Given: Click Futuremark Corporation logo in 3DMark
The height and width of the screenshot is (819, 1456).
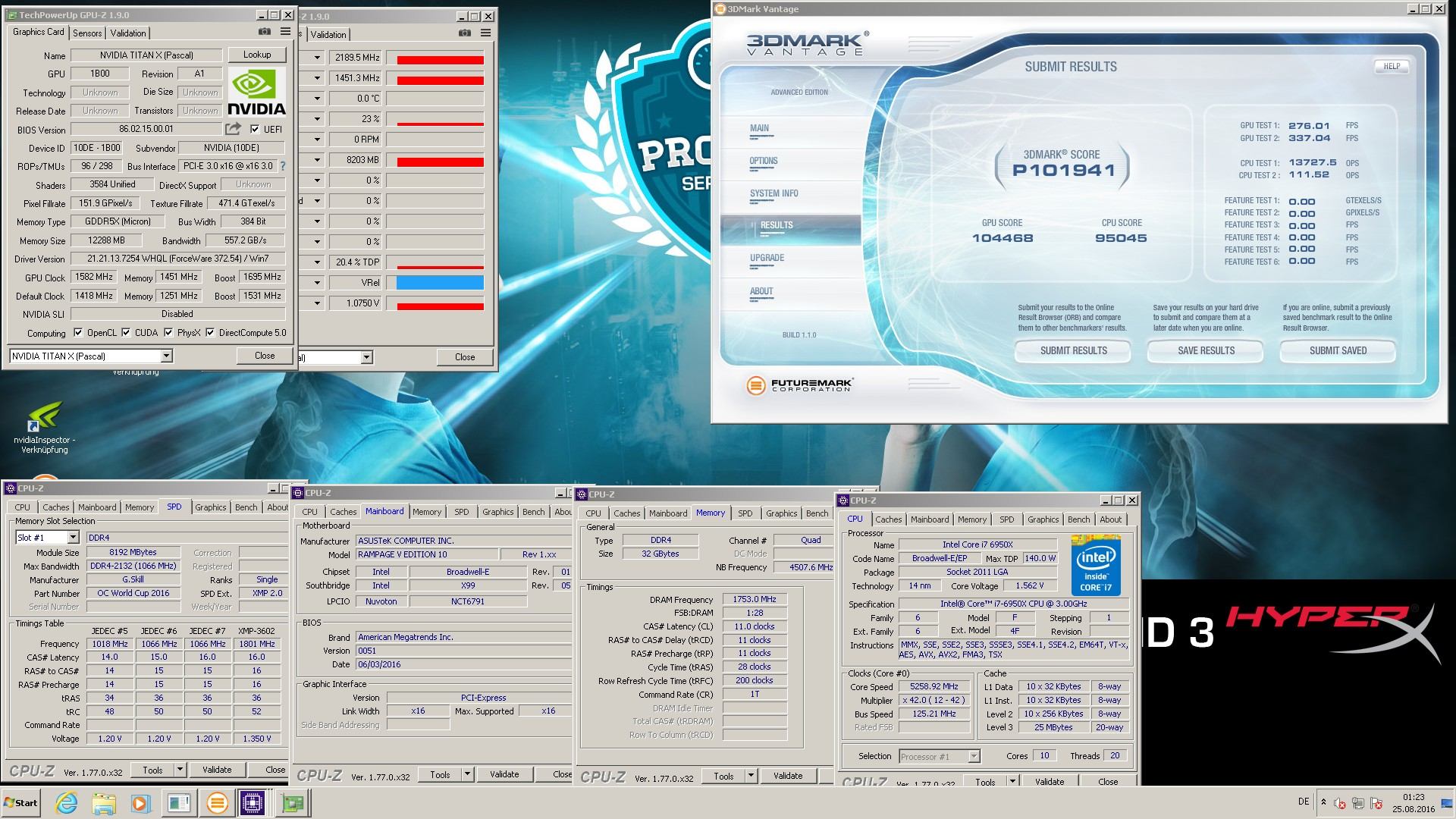Looking at the screenshot, I should (800, 385).
